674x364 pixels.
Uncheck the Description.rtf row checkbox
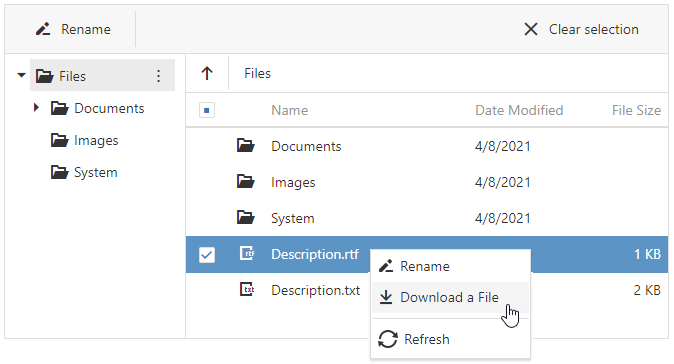[x=207, y=255]
